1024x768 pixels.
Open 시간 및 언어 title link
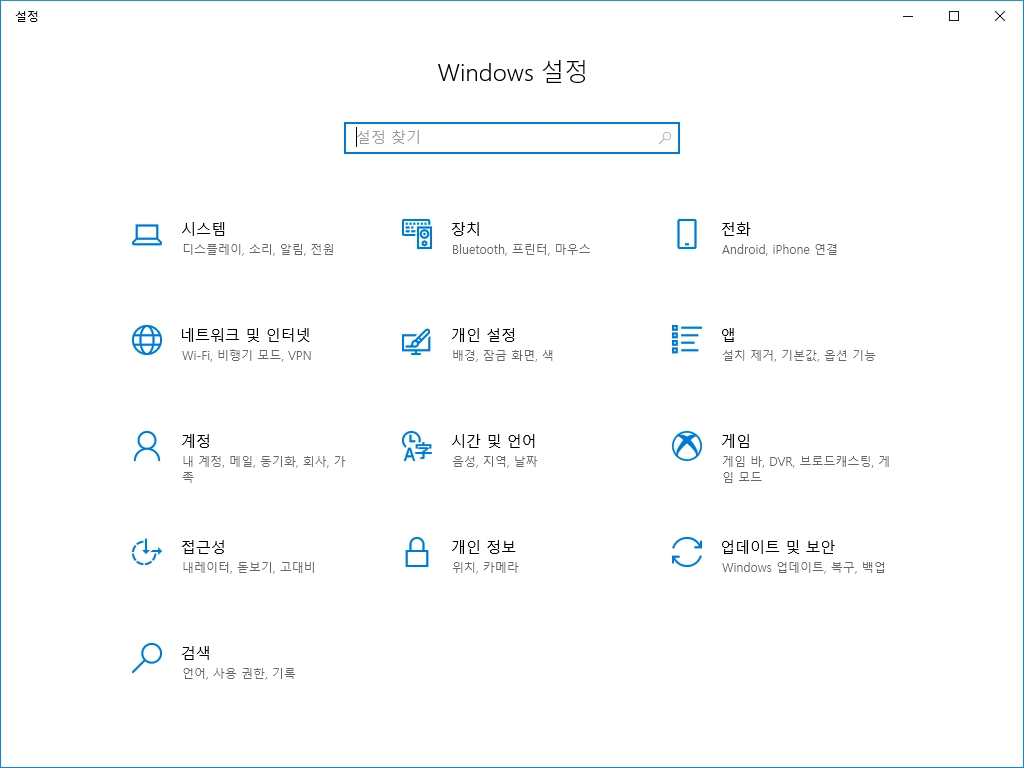(x=493, y=440)
